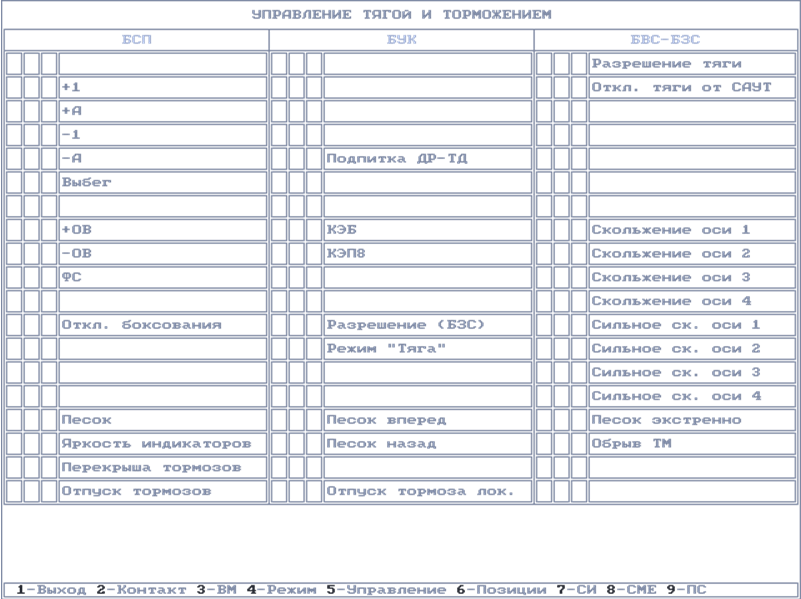
Task: Select the '-А' signal row
Action: tap(163, 159)
